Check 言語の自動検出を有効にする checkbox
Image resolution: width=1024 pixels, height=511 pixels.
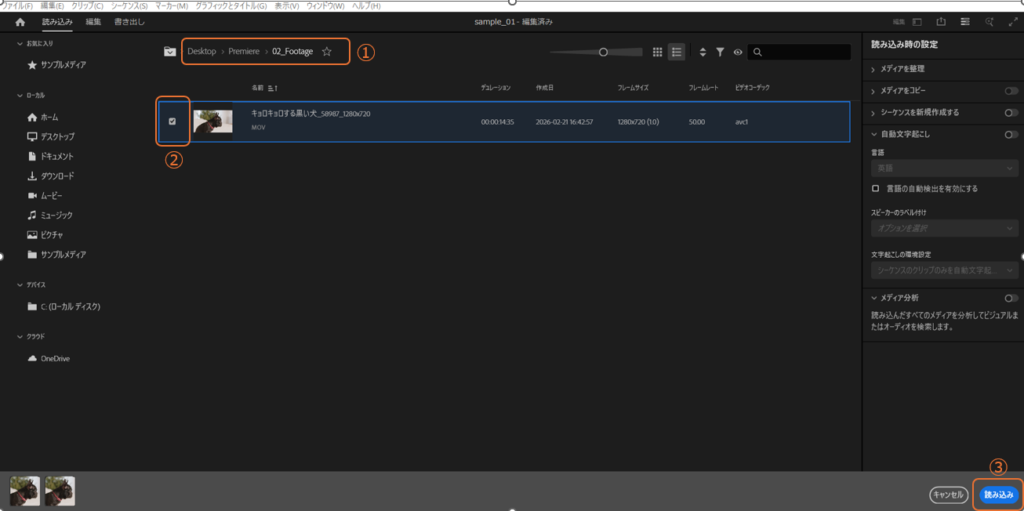point(876,188)
